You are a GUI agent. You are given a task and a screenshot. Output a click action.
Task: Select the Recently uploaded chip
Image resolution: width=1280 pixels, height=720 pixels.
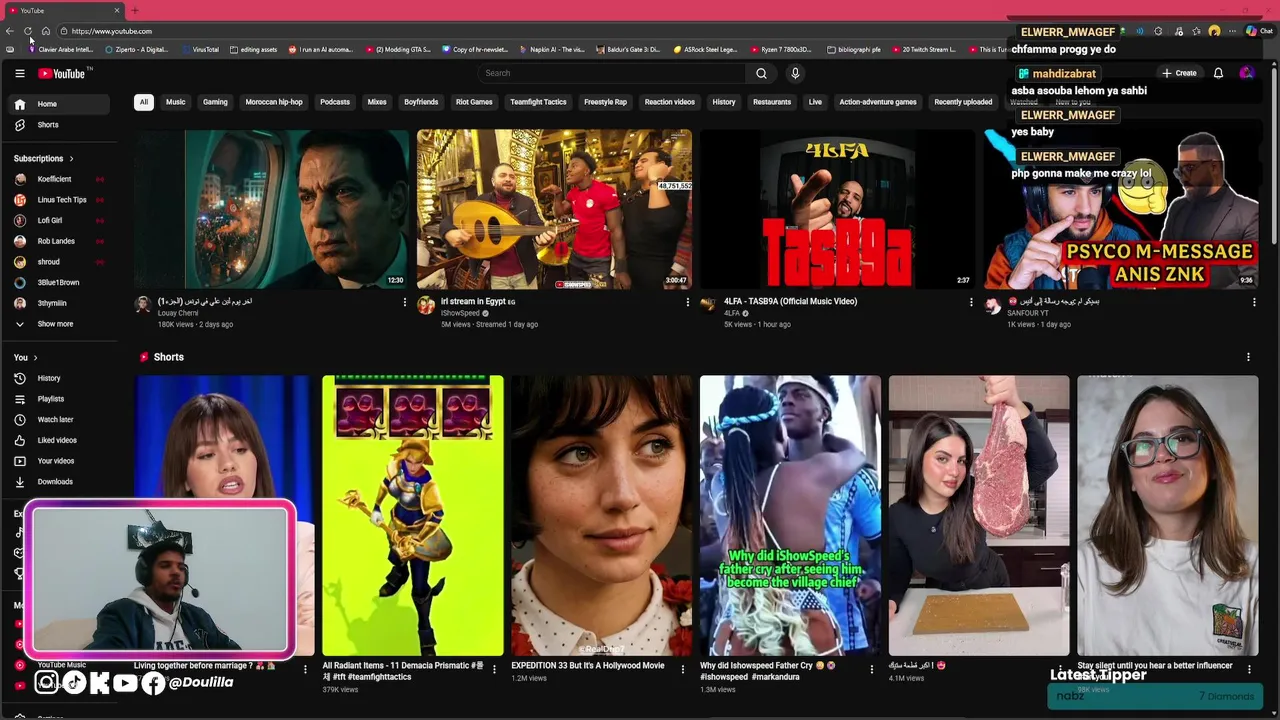click(x=963, y=102)
